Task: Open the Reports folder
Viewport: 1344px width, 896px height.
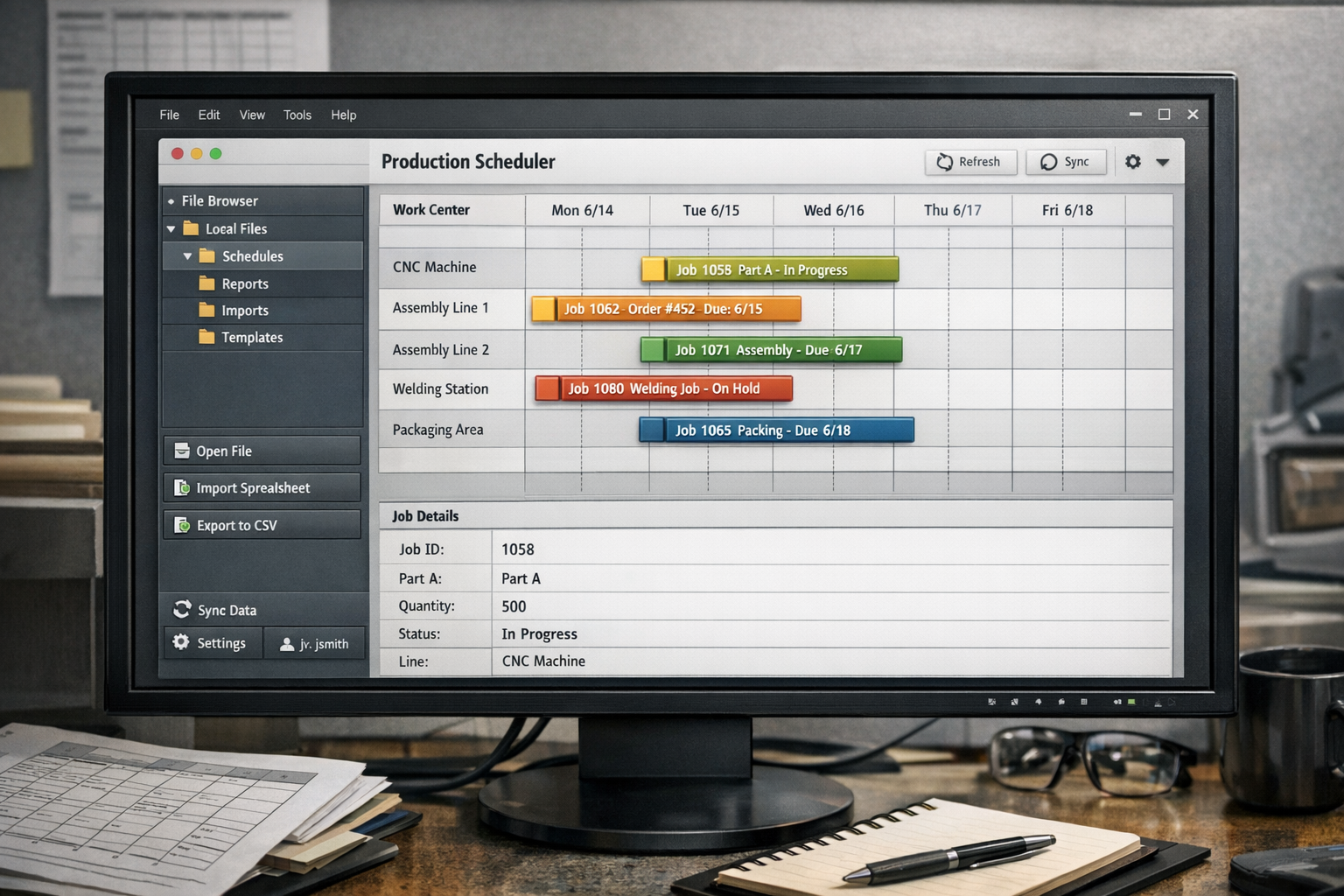Action: 244,283
